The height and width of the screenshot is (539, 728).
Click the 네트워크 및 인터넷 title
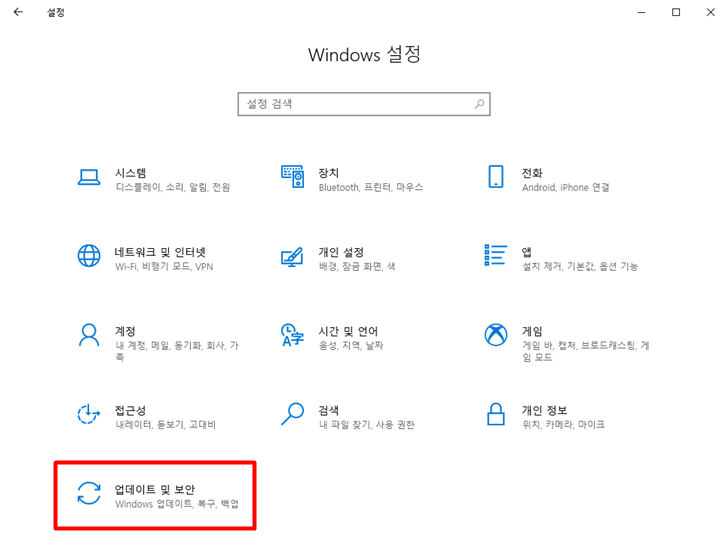[x=160, y=252]
